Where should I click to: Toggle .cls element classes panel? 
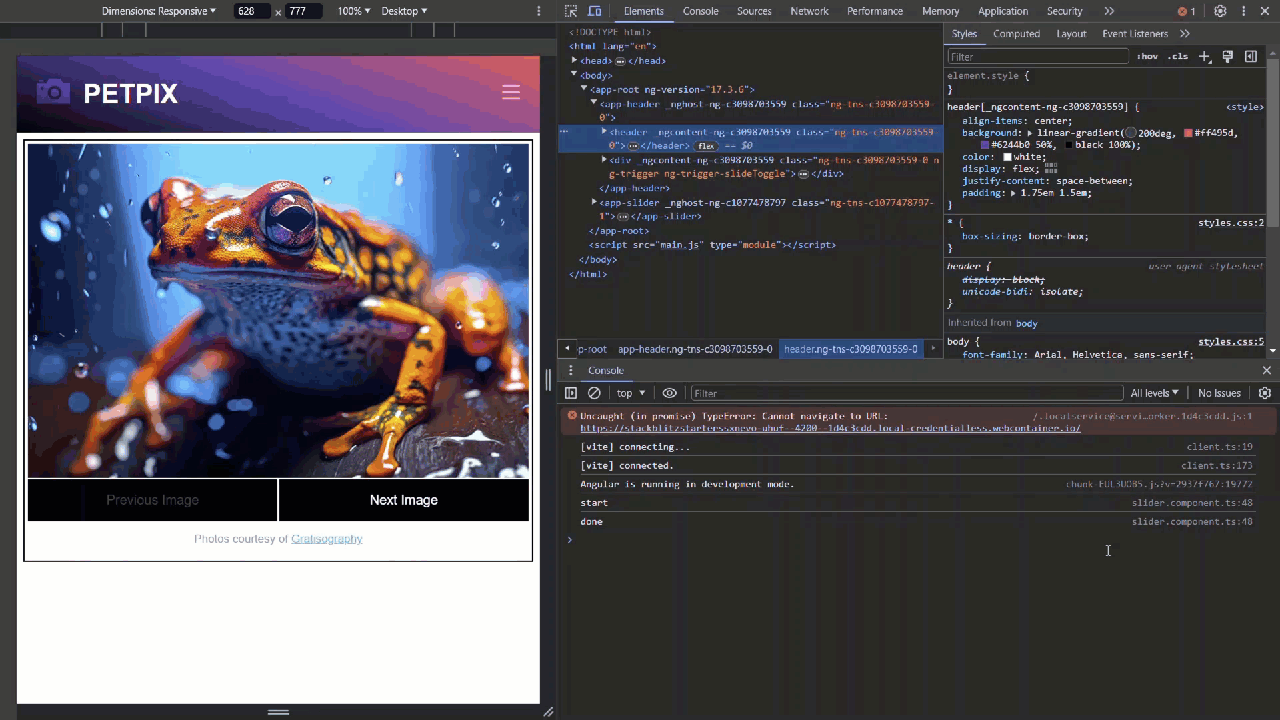point(1178,56)
